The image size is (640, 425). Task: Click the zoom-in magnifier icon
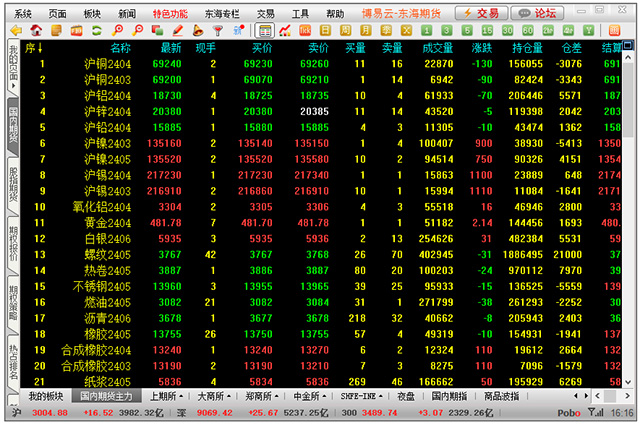[x=118, y=30]
